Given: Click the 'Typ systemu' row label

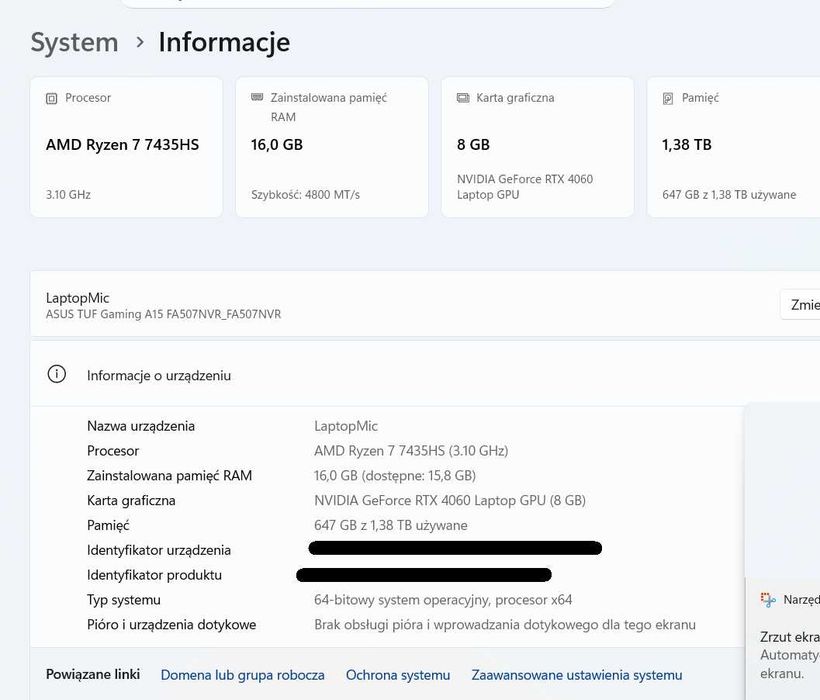Looking at the screenshot, I should pos(123,600).
